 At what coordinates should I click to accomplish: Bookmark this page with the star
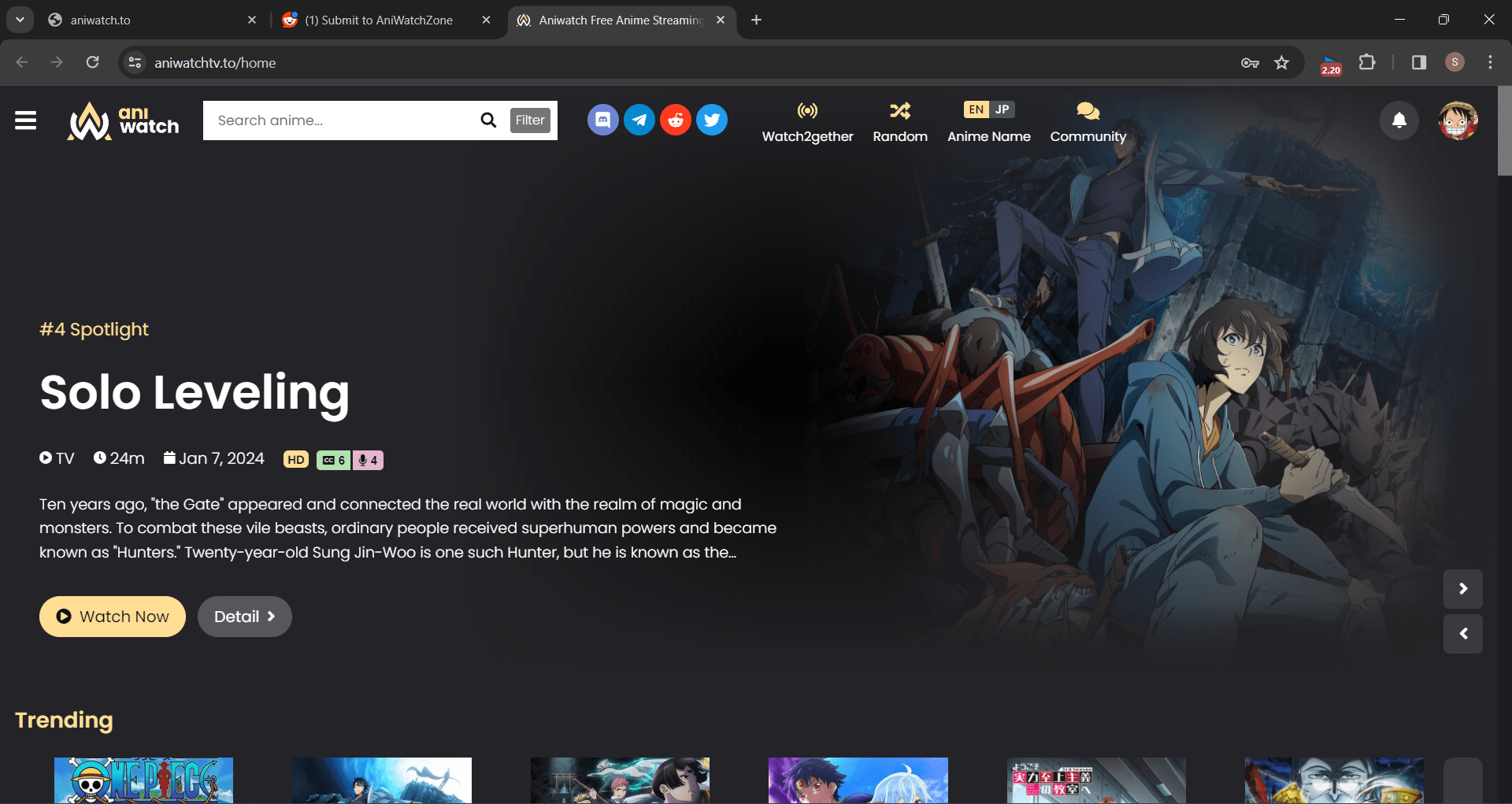pyautogui.click(x=1282, y=62)
